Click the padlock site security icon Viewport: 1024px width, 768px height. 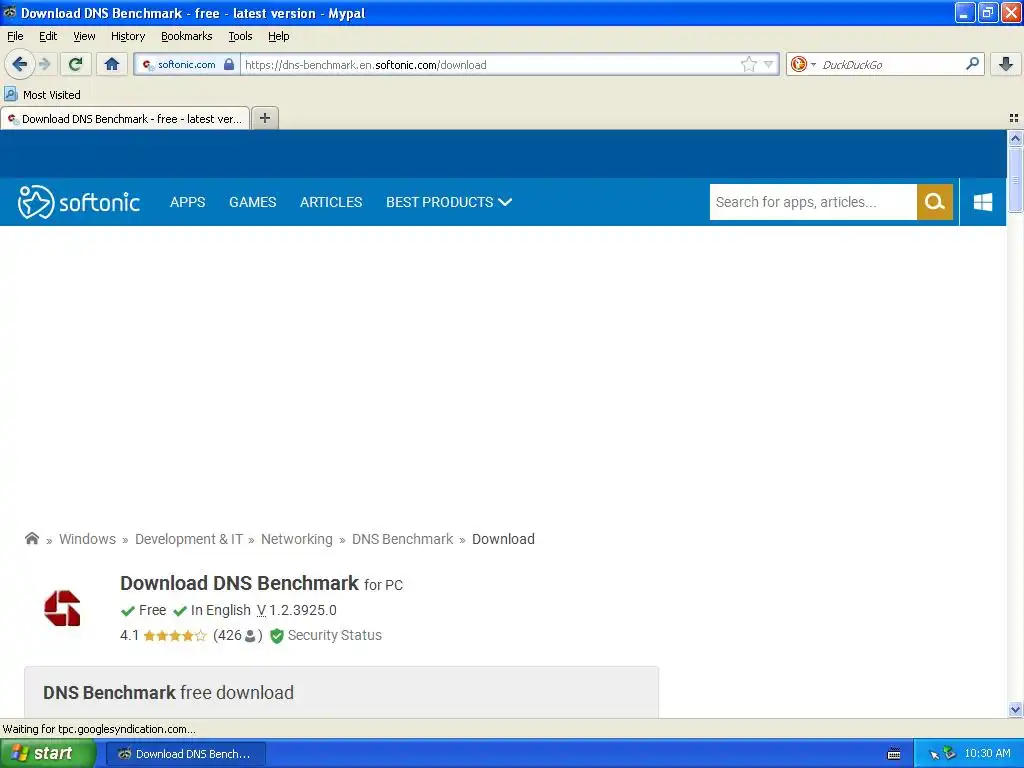[x=229, y=65]
